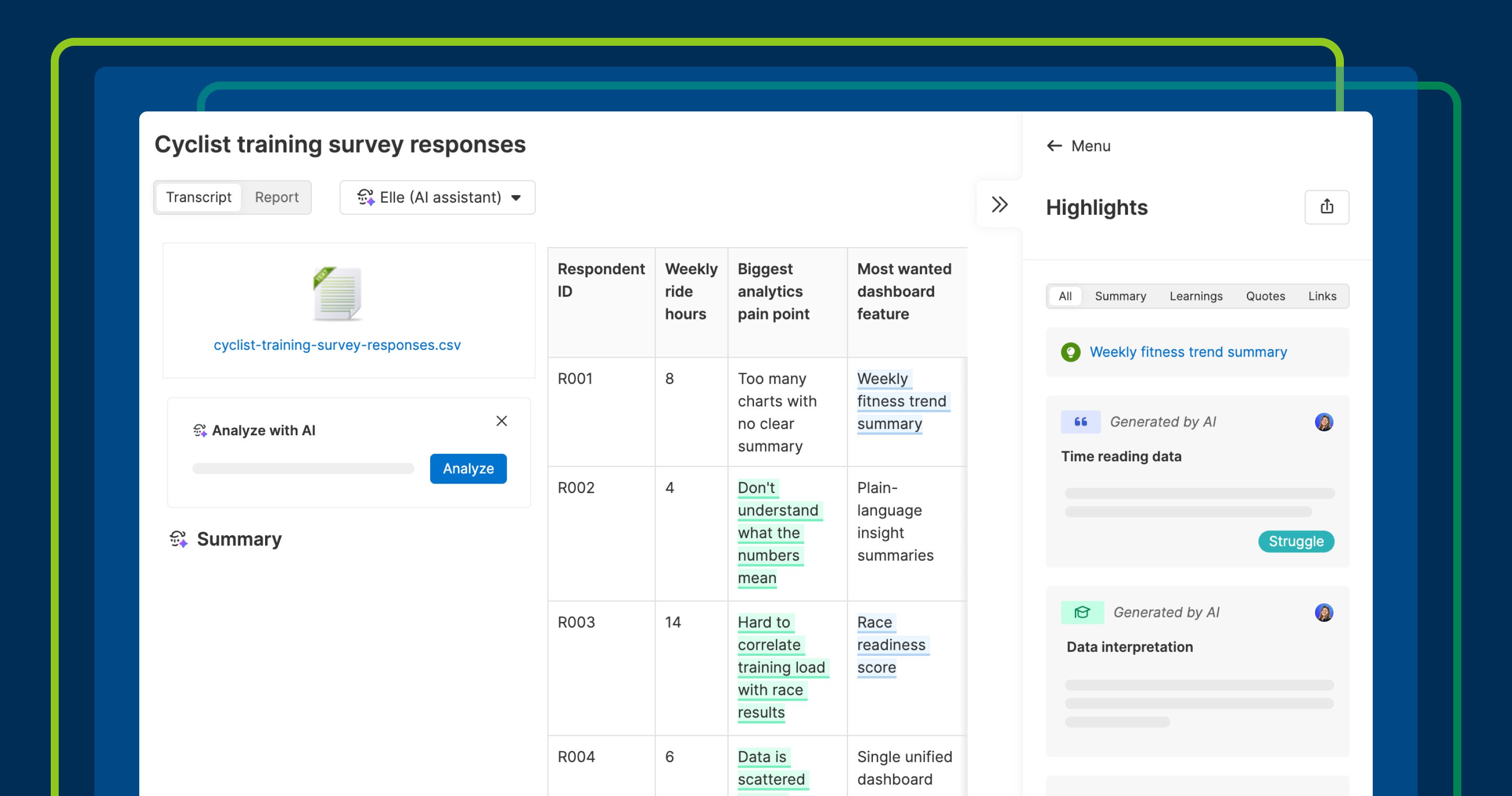
Task: Select the Quotes filter tab
Action: (x=1265, y=296)
